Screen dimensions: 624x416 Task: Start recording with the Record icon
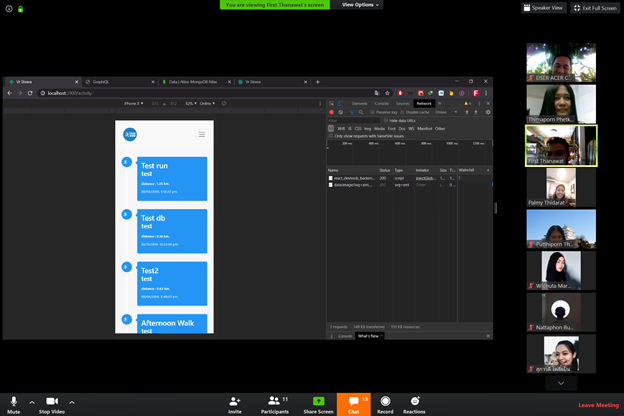coord(385,401)
